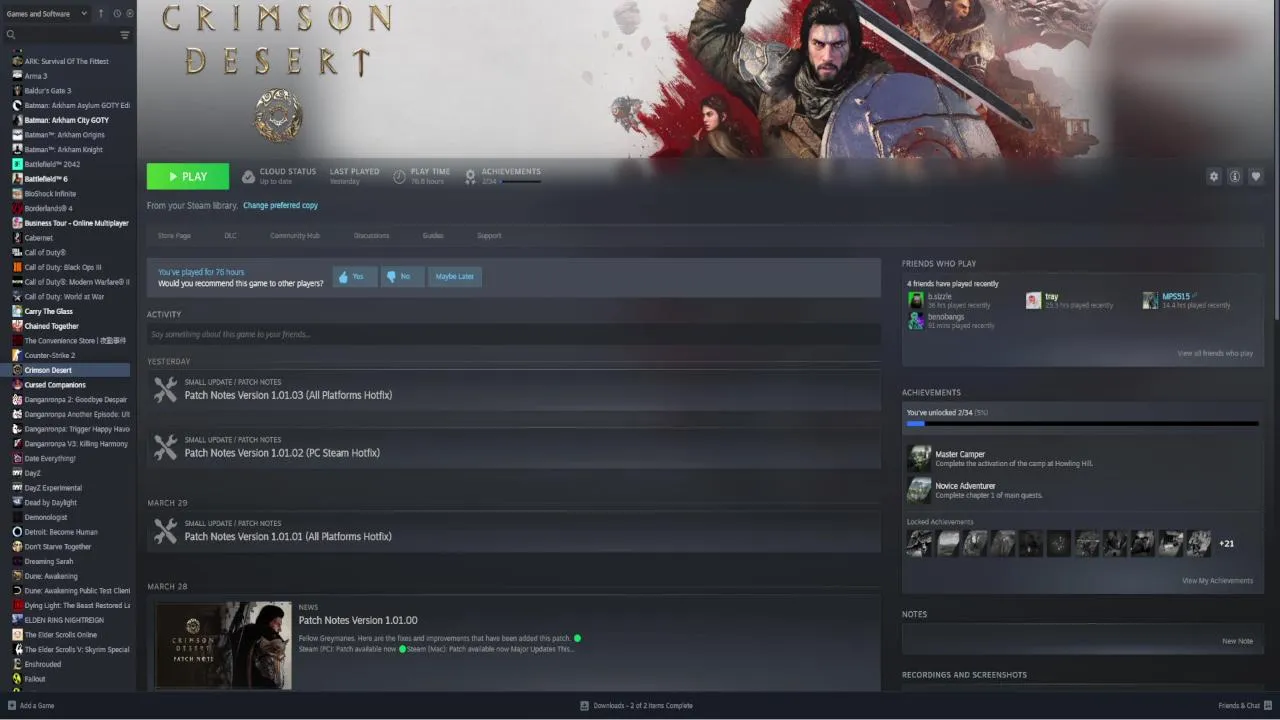1280x720 pixels.
Task: Click b.sizzle friend avatar
Action: [x=916, y=300]
